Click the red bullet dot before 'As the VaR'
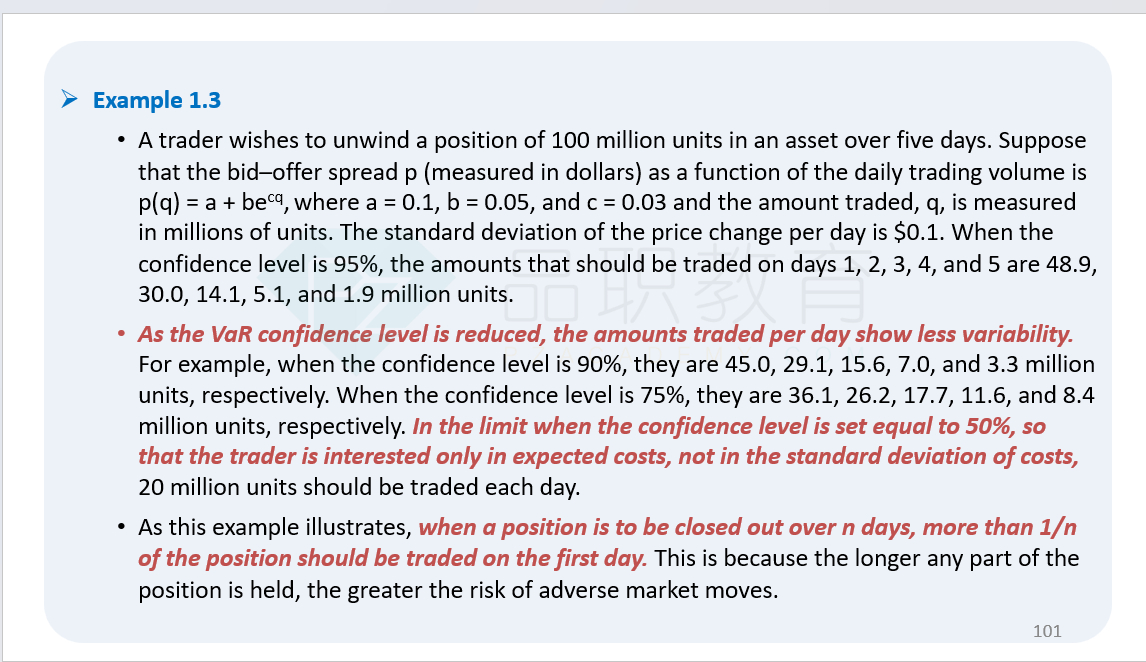1146x662 pixels. click(121, 334)
